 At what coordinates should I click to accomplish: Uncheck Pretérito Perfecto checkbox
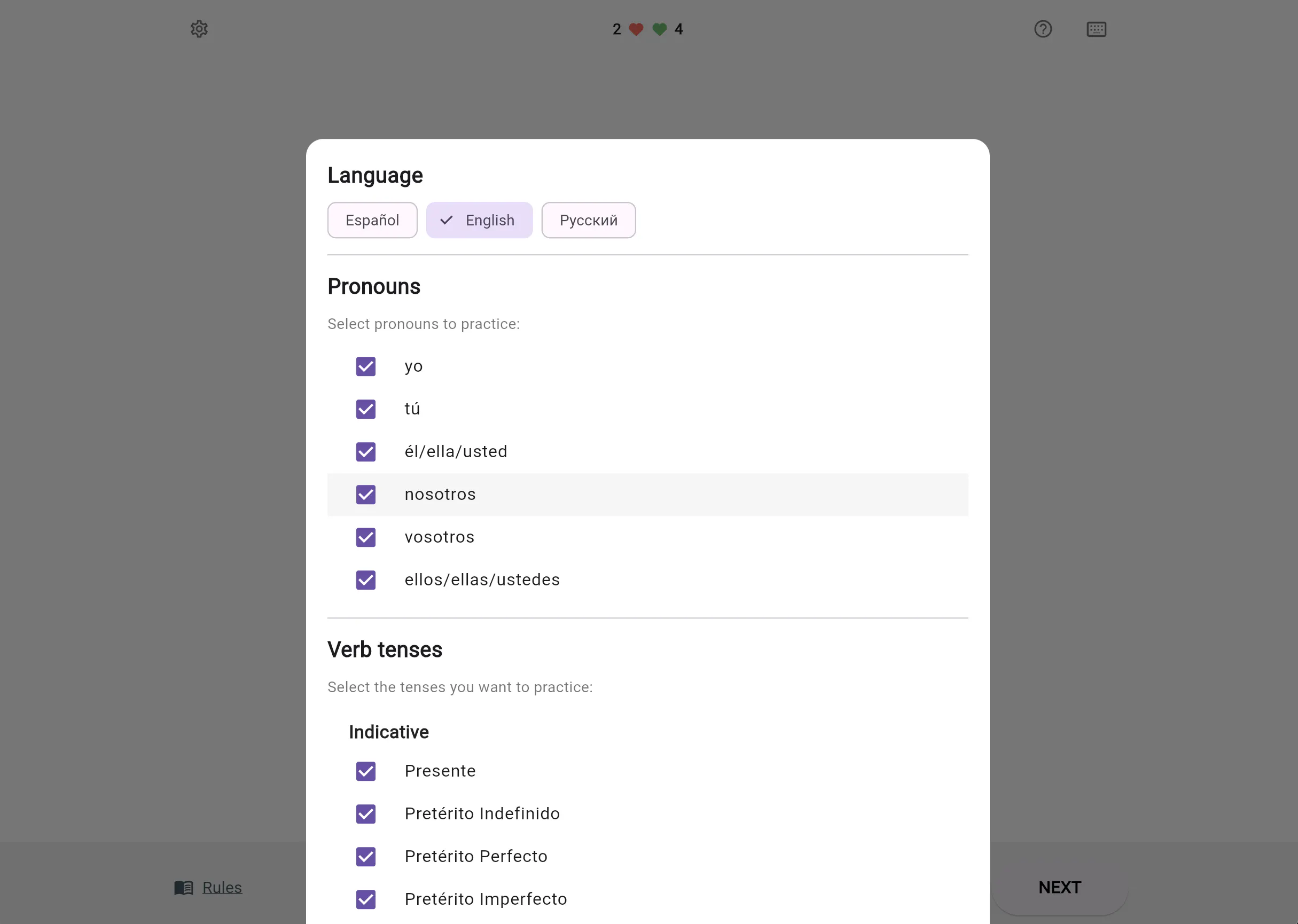coord(366,856)
